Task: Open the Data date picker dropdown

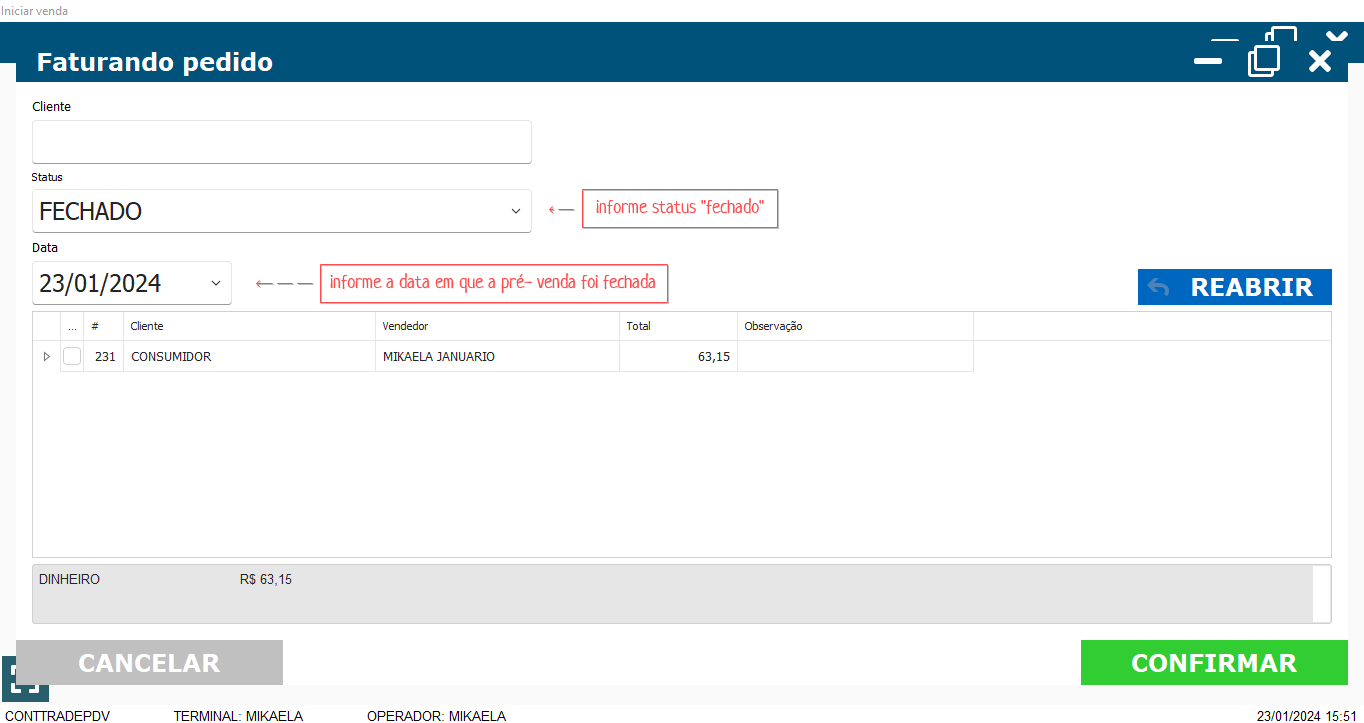Action: (x=215, y=283)
